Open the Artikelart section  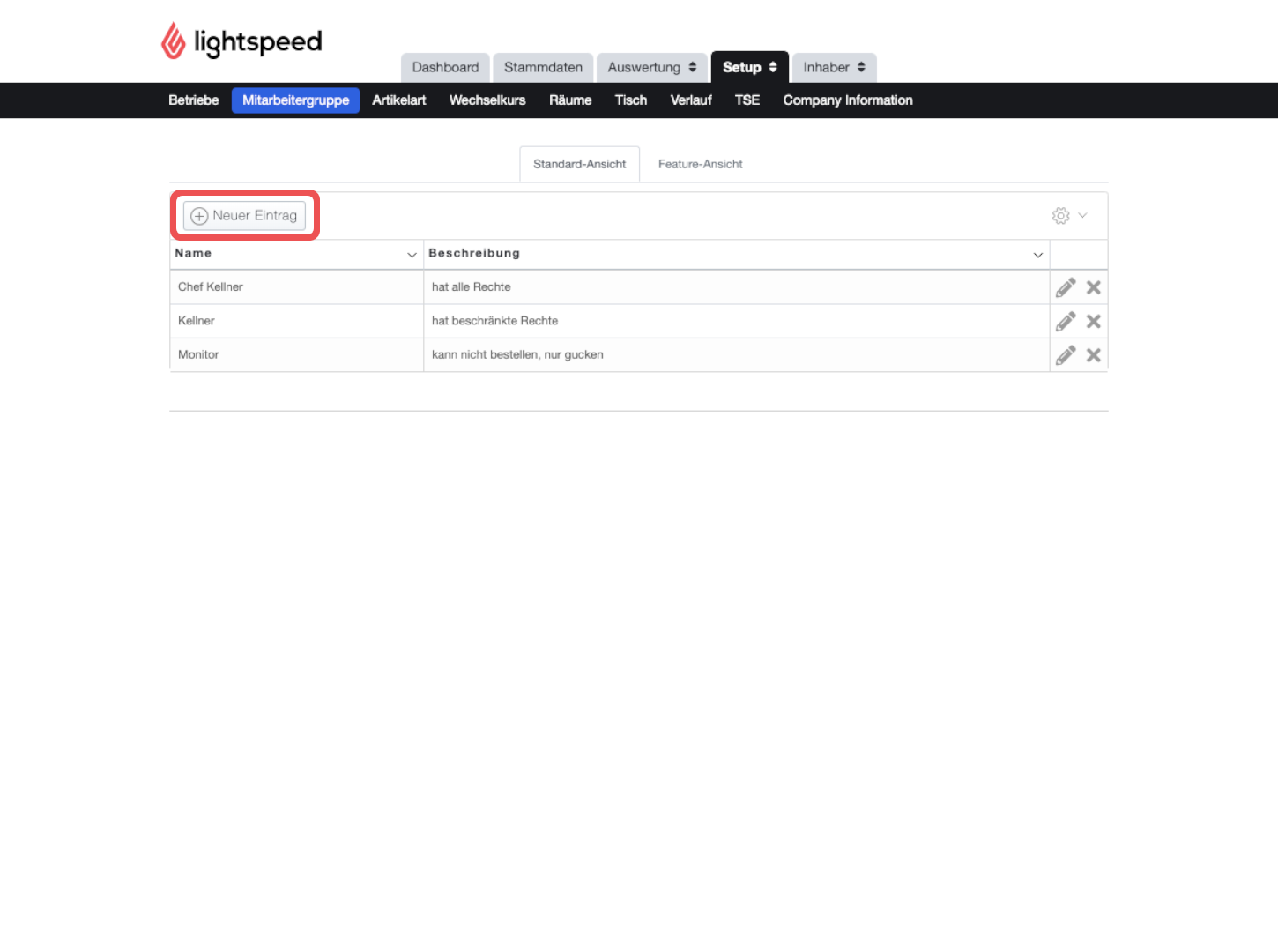point(399,100)
